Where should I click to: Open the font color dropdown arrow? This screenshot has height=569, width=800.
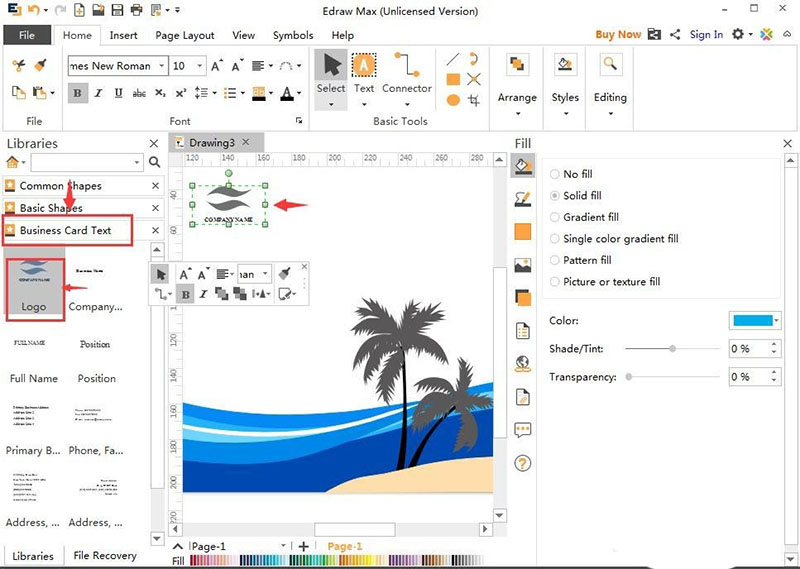tap(299, 93)
